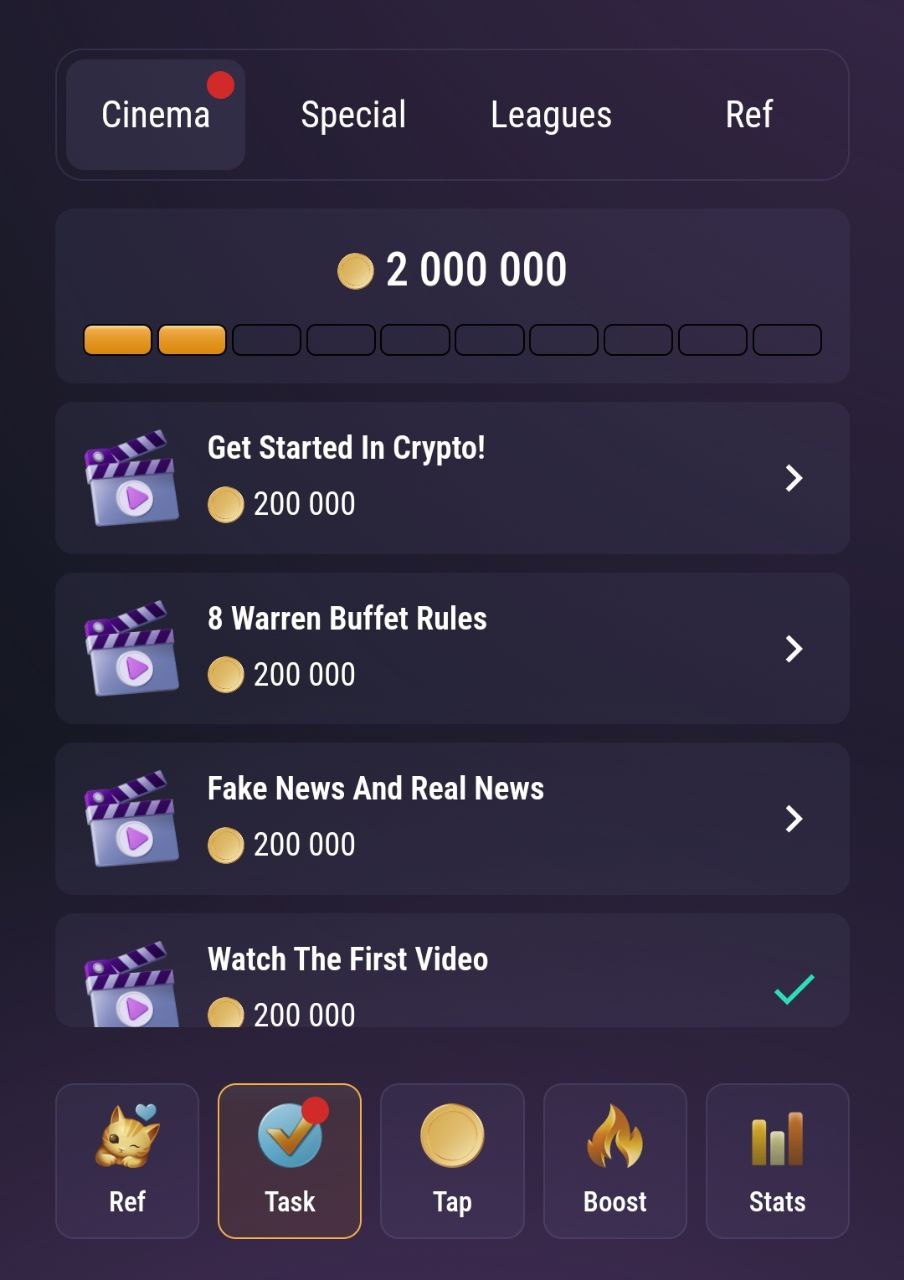Select the Cinema tab
Image resolution: width=904 pixels, height=1280 pixels.
click(156, 115)
